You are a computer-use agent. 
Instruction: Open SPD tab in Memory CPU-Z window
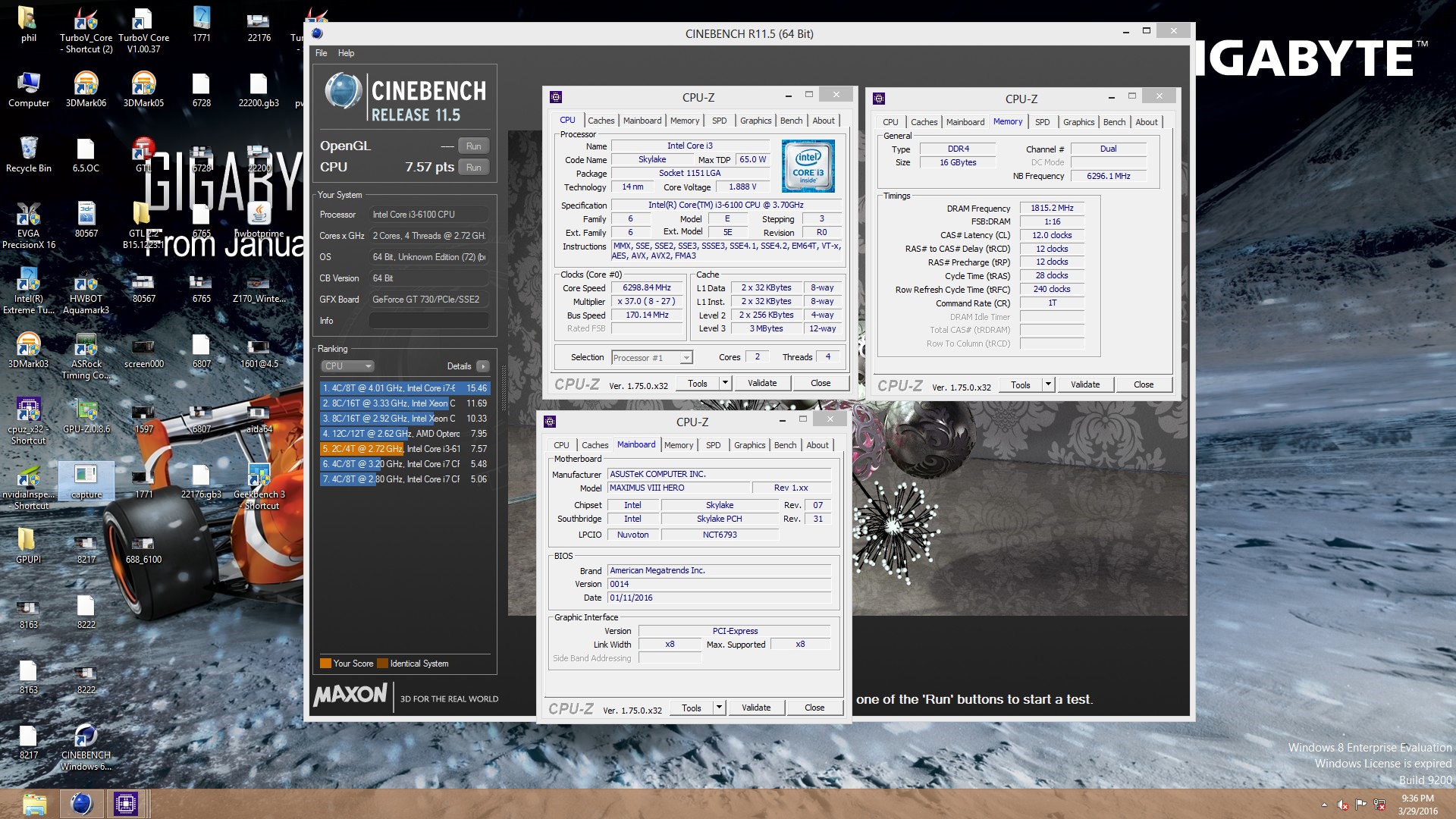1043,122
